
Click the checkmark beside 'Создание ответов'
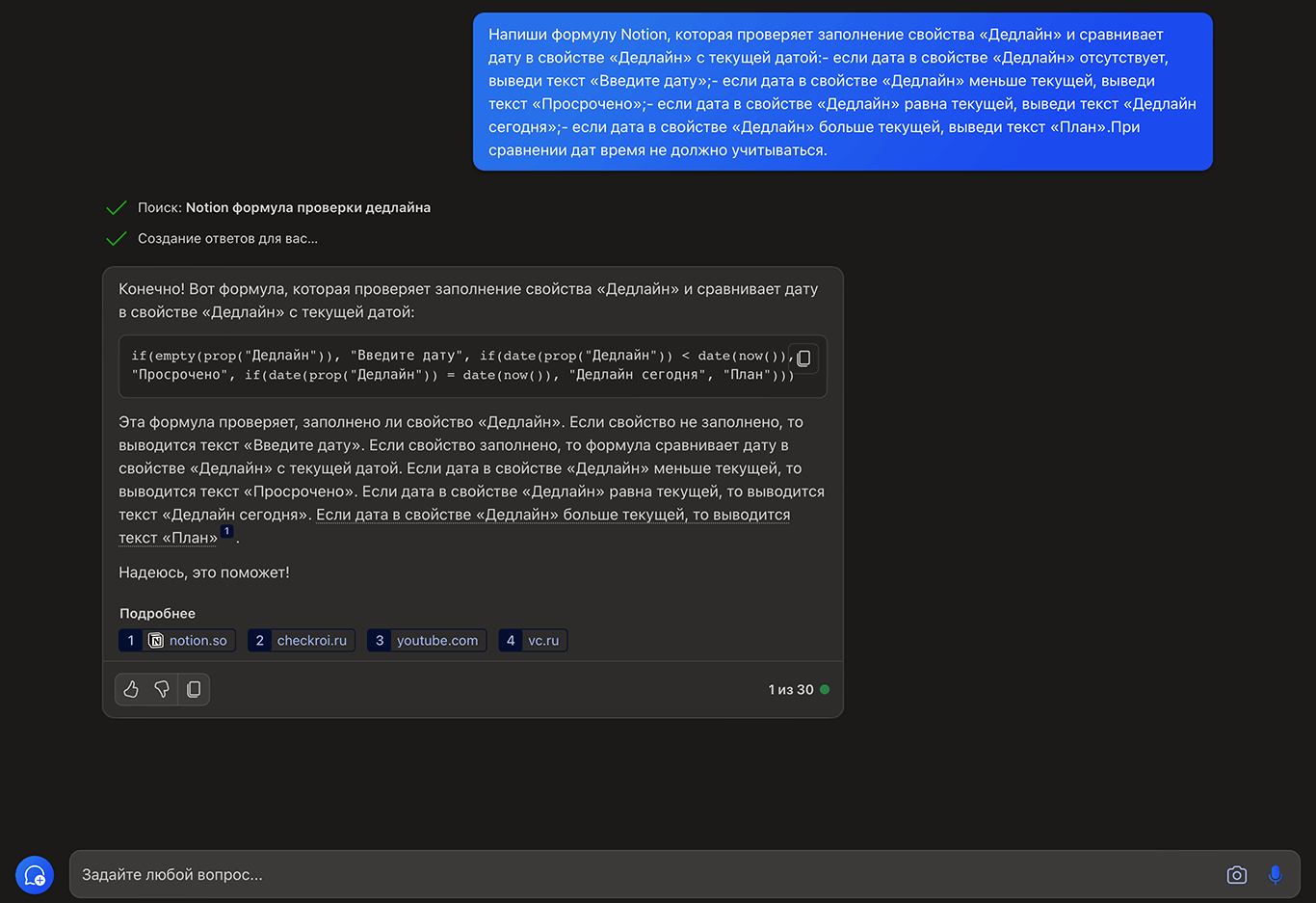[117, 238]
